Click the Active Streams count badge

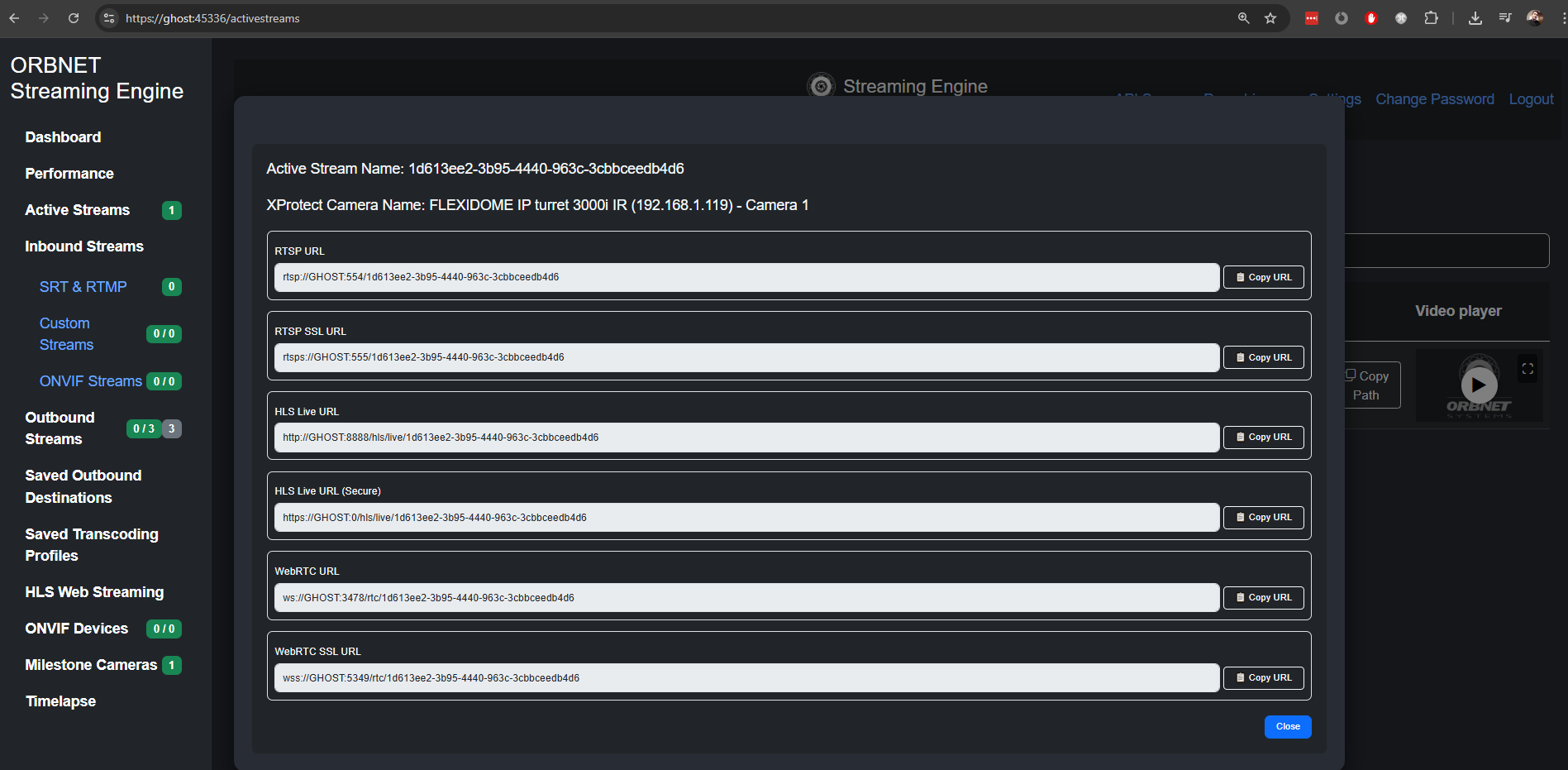tap(171, 210)
